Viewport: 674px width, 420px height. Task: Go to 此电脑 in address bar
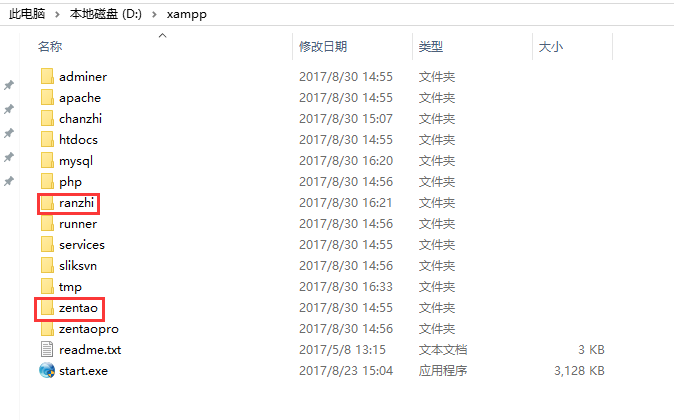click(27, 14)
